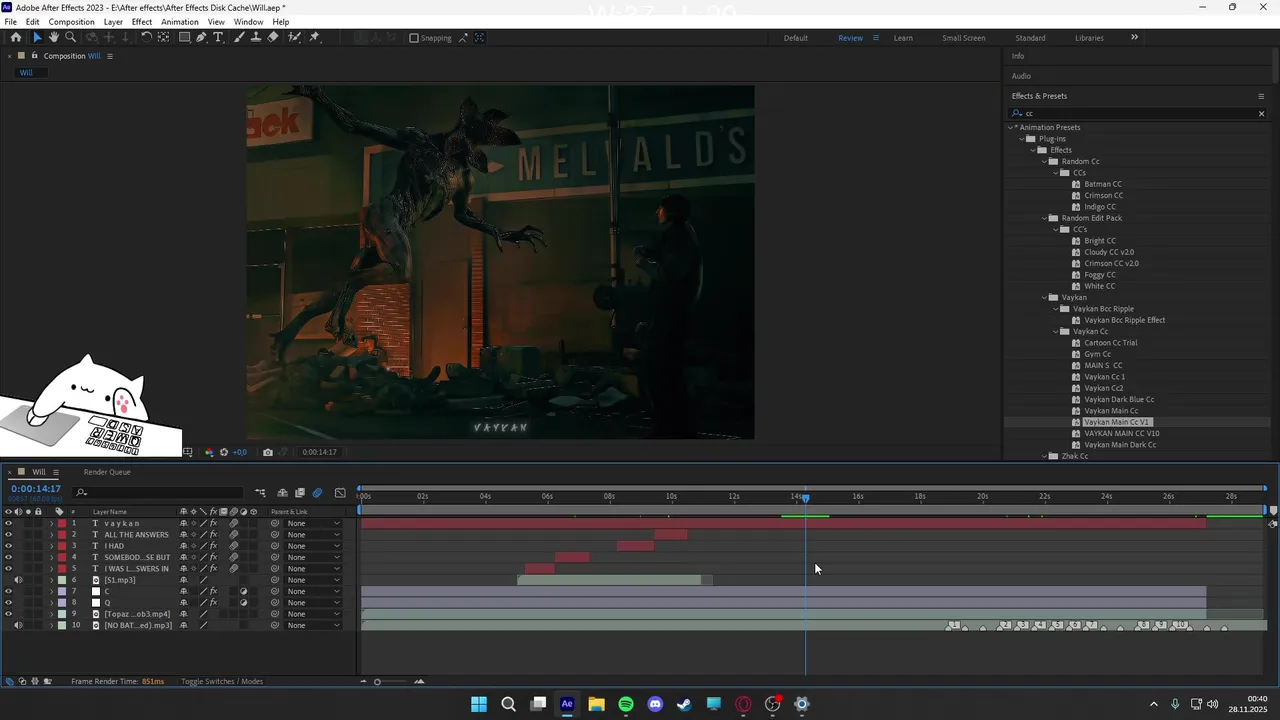Expand properties of layer 5 'I WAS L...SWERS IN'
This screenshot has height=720, width=1280.
[51, 569]
